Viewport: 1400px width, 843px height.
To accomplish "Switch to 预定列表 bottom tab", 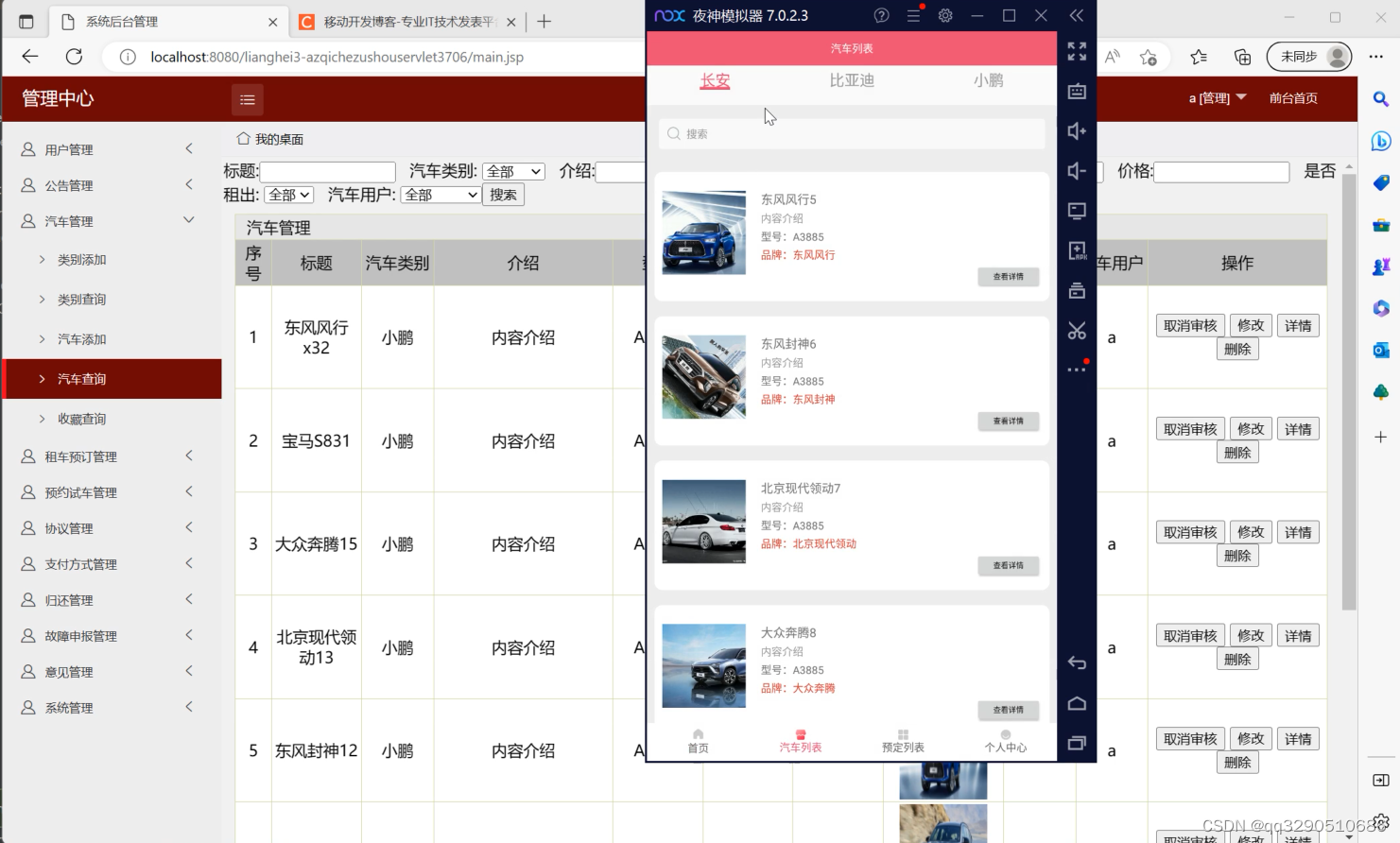I will point(903,741).
